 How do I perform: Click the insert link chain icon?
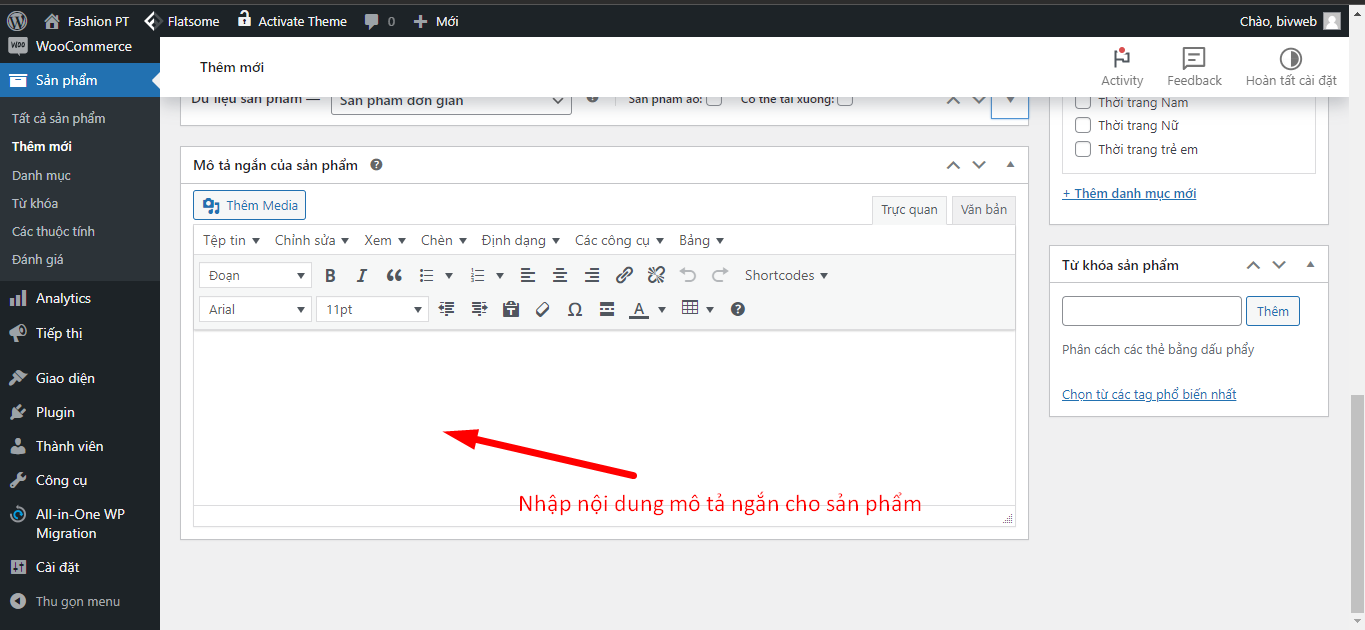tap(624, 276)
